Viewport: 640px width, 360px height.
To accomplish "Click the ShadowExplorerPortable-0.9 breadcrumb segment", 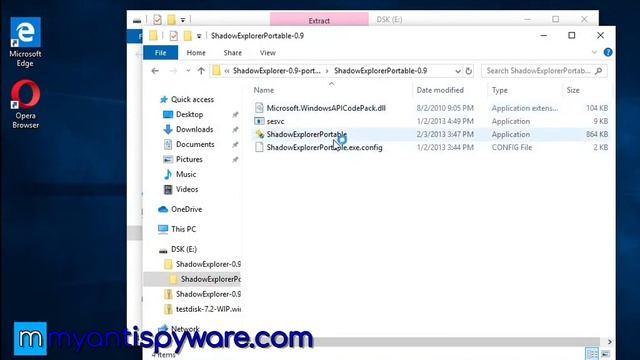I will pyautogui.click(x=380, y=71).
